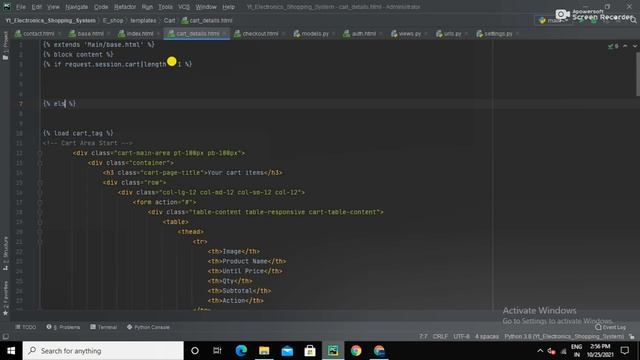Collapse the col-lg-12 div fold marker
This screenshot has height=360, width=640.
(x=40, y=192)
